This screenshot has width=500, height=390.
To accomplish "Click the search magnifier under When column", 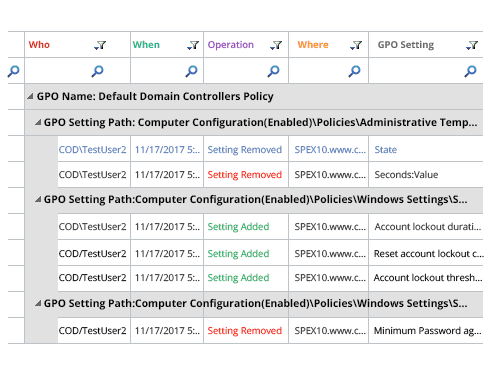I will pyautogui.click(x=191, y=71).
